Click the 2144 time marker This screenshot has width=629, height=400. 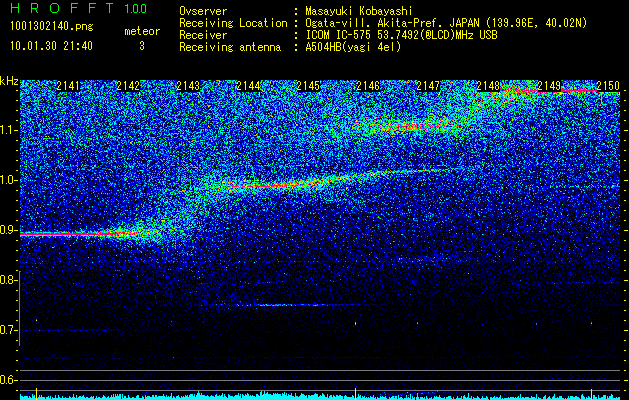click(x=248, y=86)
